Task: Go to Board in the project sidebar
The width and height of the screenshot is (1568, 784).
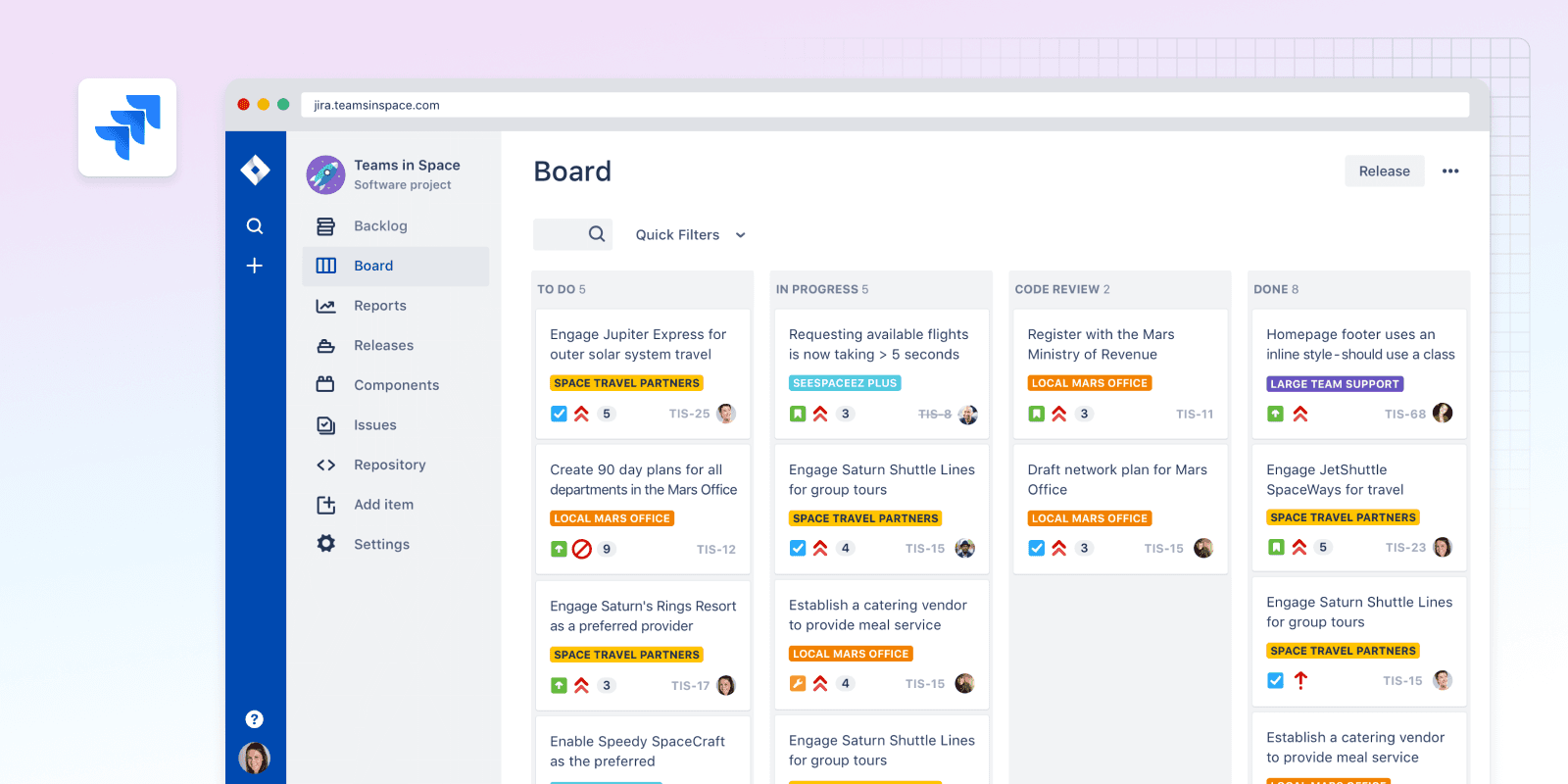Action: pyautogui.click(x=396, y=266)
